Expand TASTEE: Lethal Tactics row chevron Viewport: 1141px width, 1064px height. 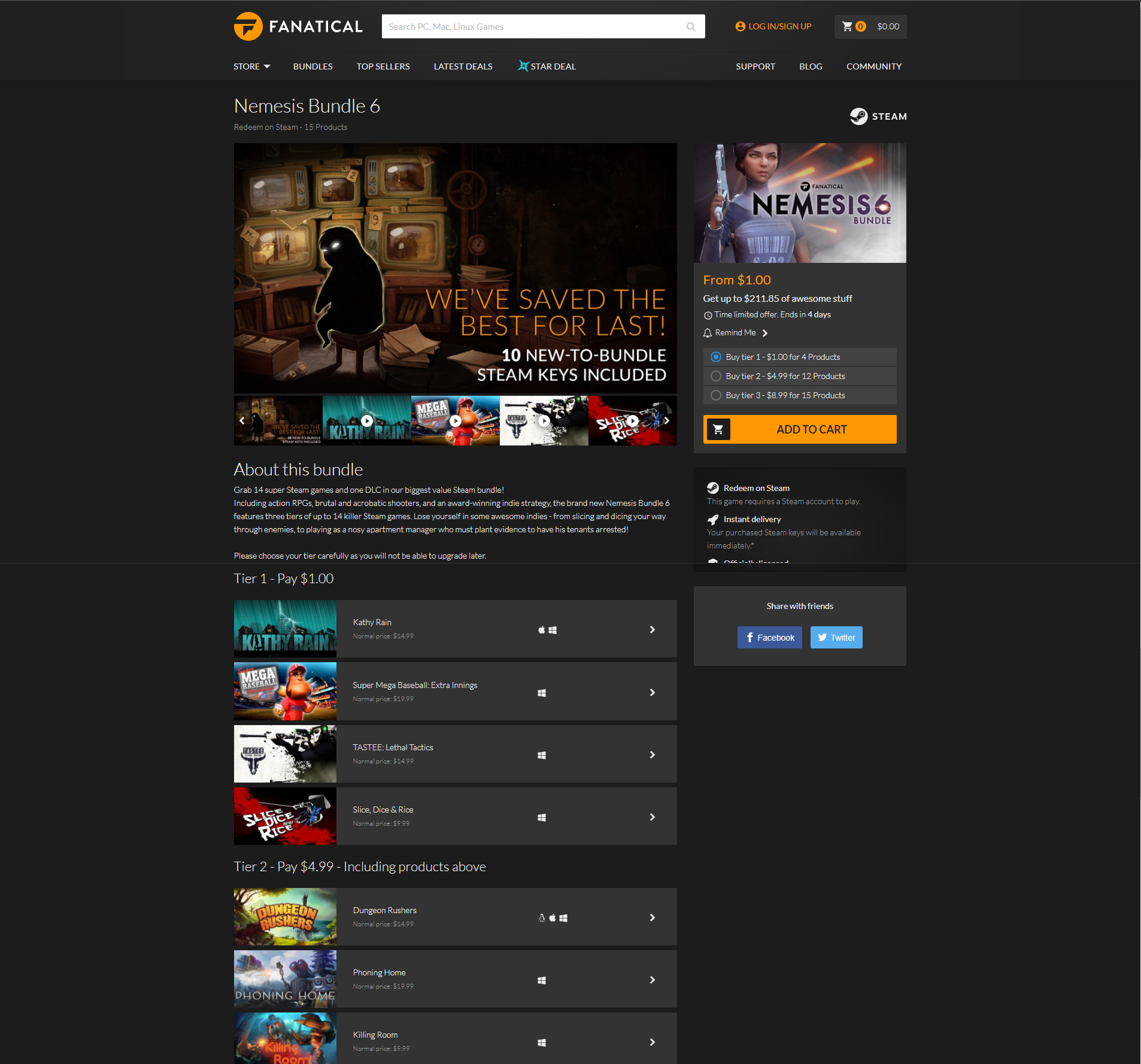click(653, 754)
